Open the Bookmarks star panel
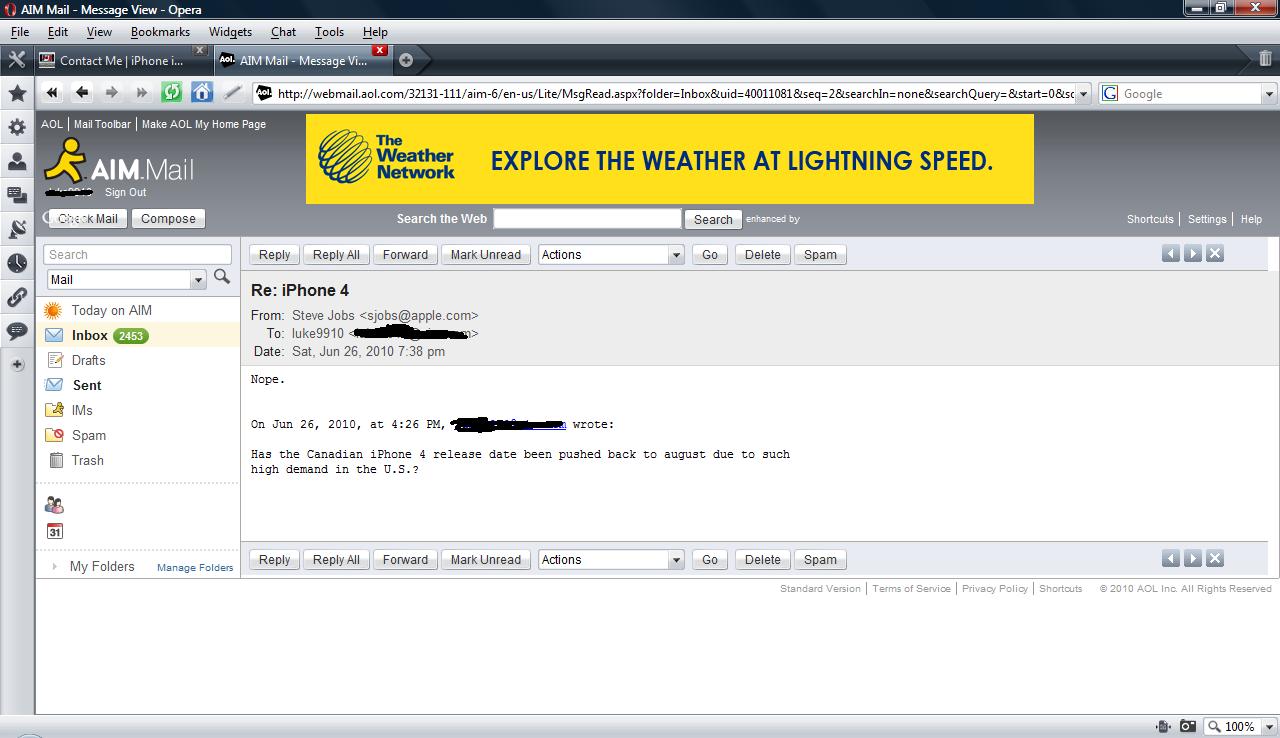The height and width of the screenshot is (738, 1280). (x=17, y=93)
